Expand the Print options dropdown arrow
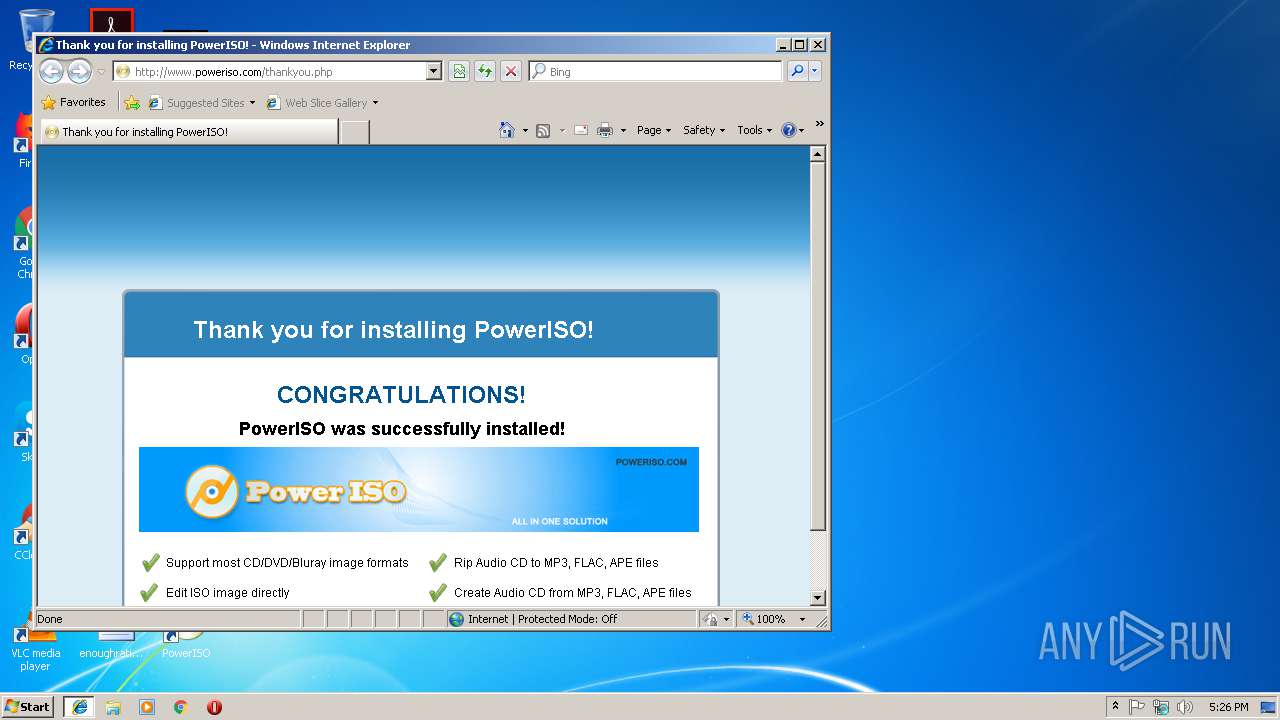The height and width of the screenshot is (720, 1280). point(623,130)
